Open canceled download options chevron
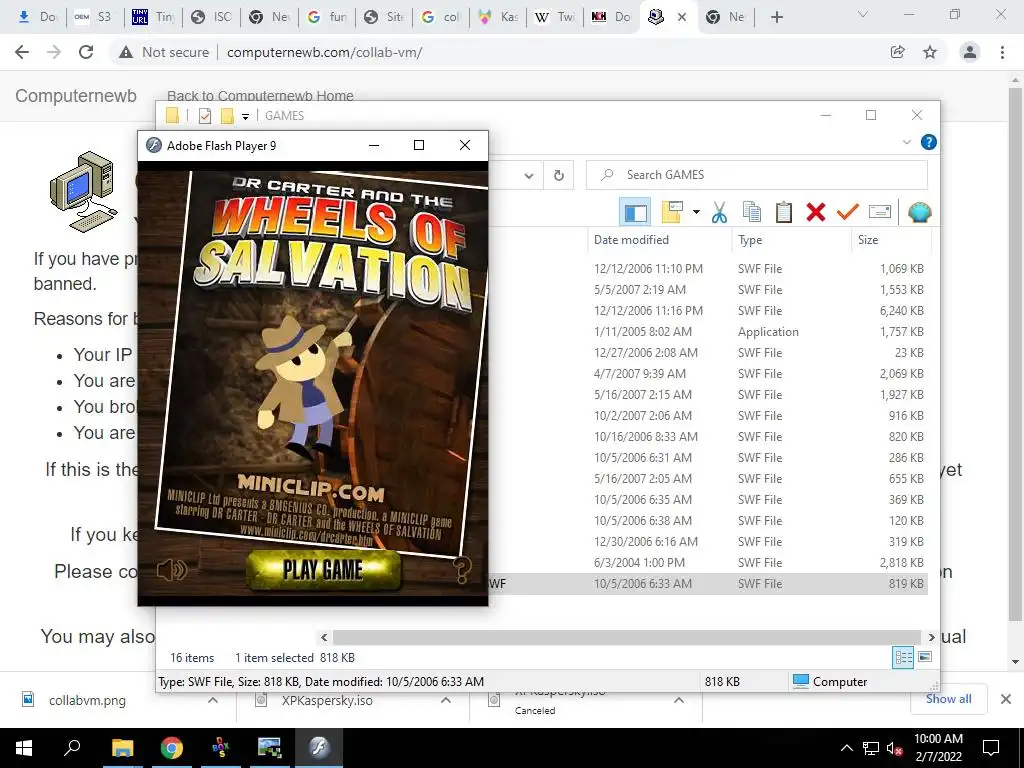The height and width of the screenshot is (768, 1024). pos(679,700)
